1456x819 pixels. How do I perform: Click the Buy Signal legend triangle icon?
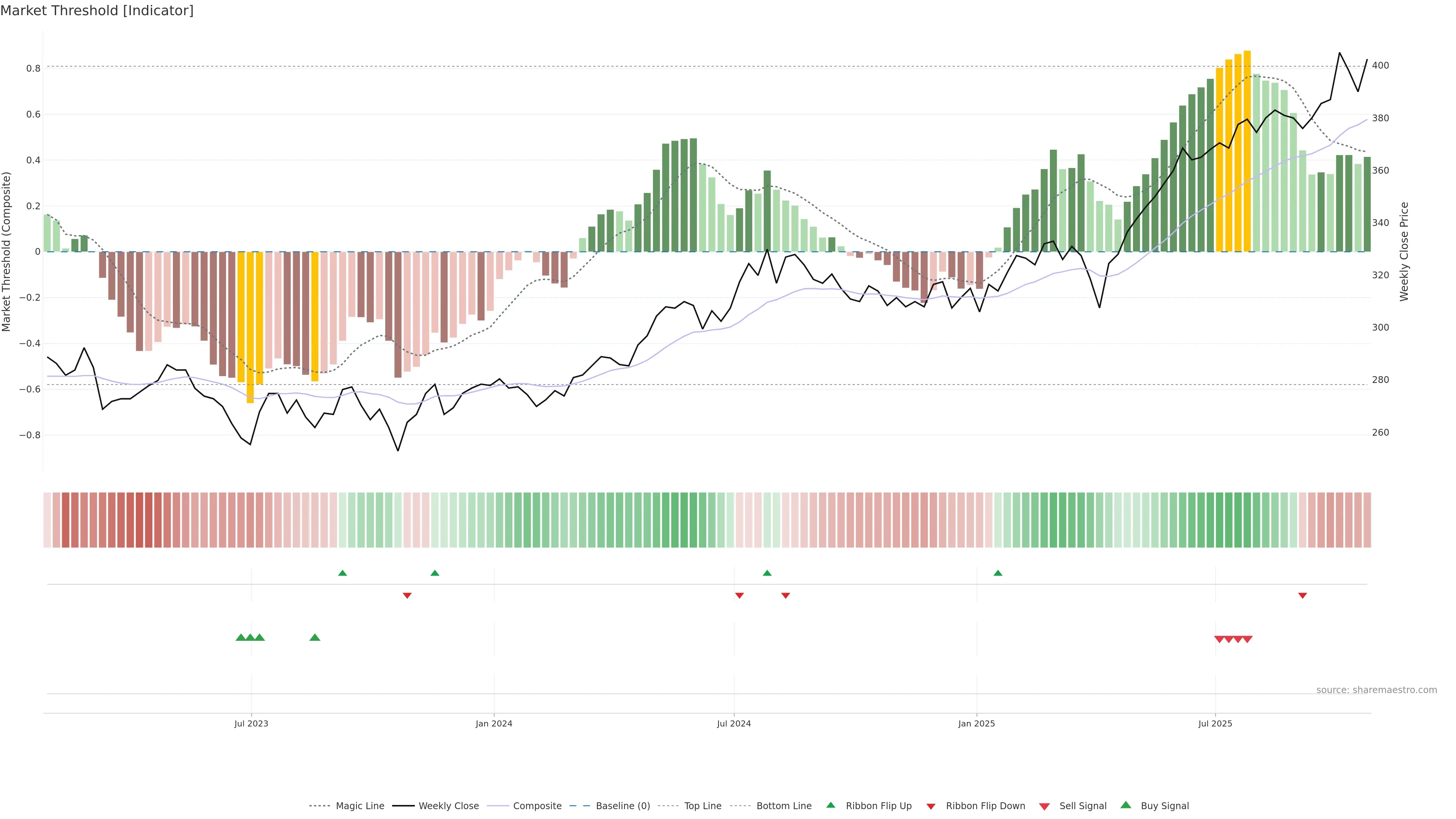pyautogui.click(x=1126, y=805)
